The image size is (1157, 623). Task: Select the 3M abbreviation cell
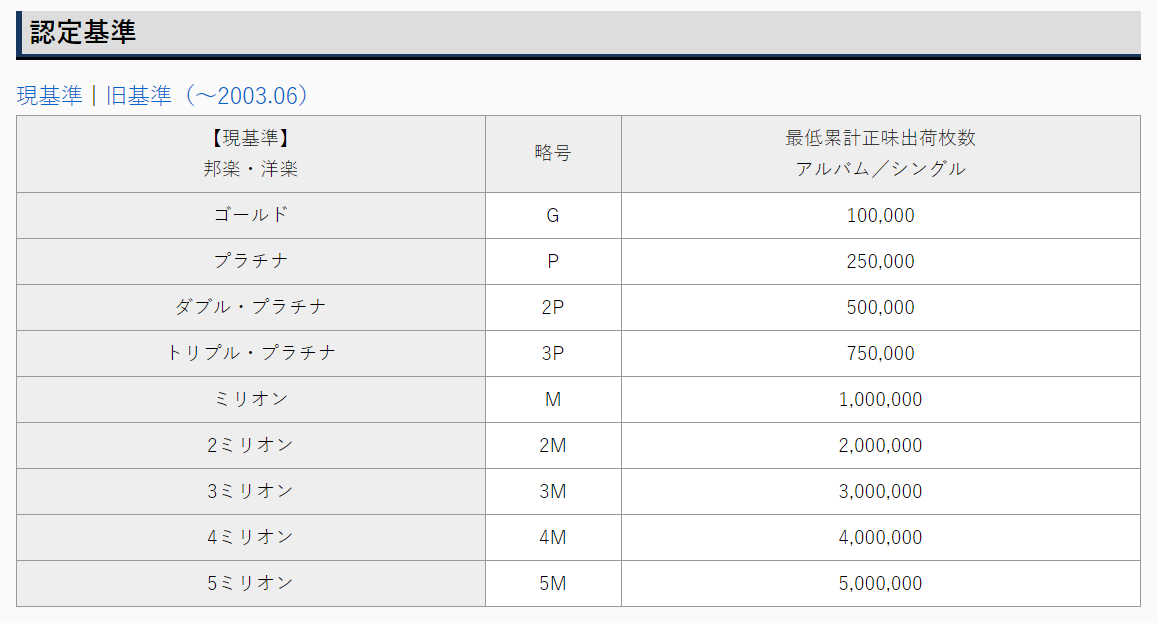(553, 491)
